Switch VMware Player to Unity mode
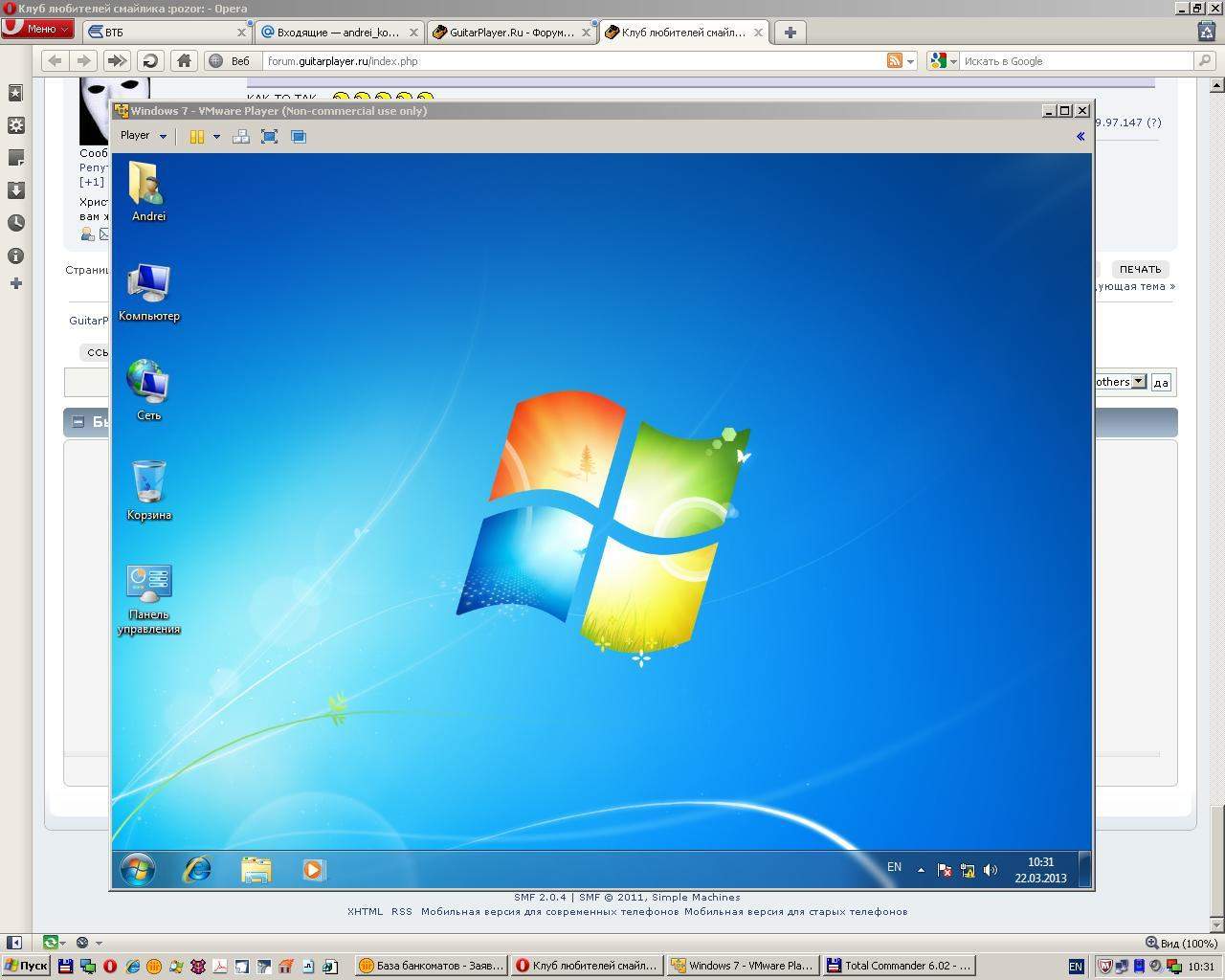The width and height of the screenshot is (1225, 980). [299, 136]
